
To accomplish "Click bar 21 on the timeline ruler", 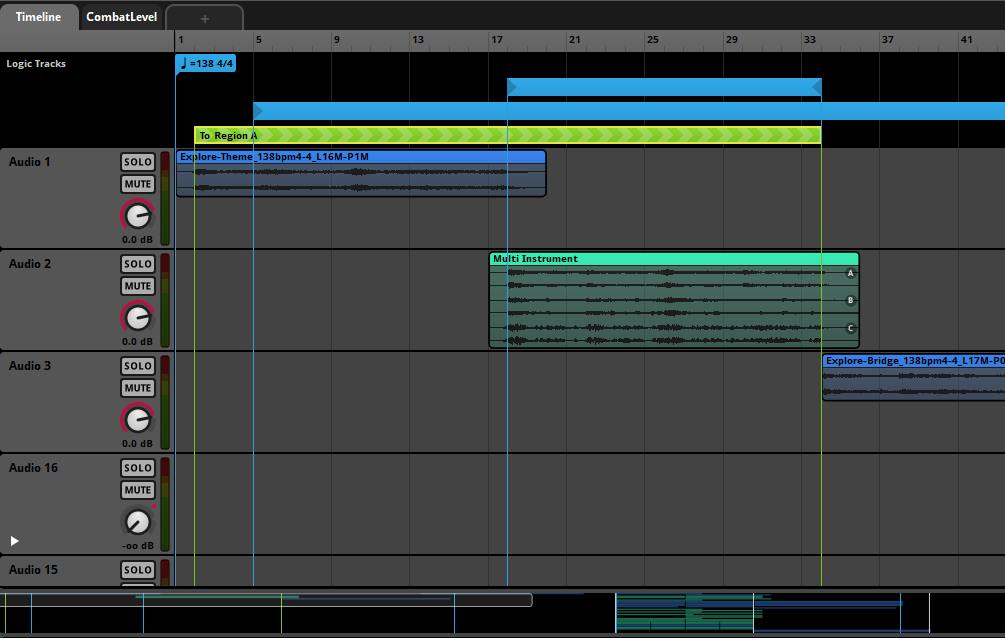I will click(x=575, y=40).
